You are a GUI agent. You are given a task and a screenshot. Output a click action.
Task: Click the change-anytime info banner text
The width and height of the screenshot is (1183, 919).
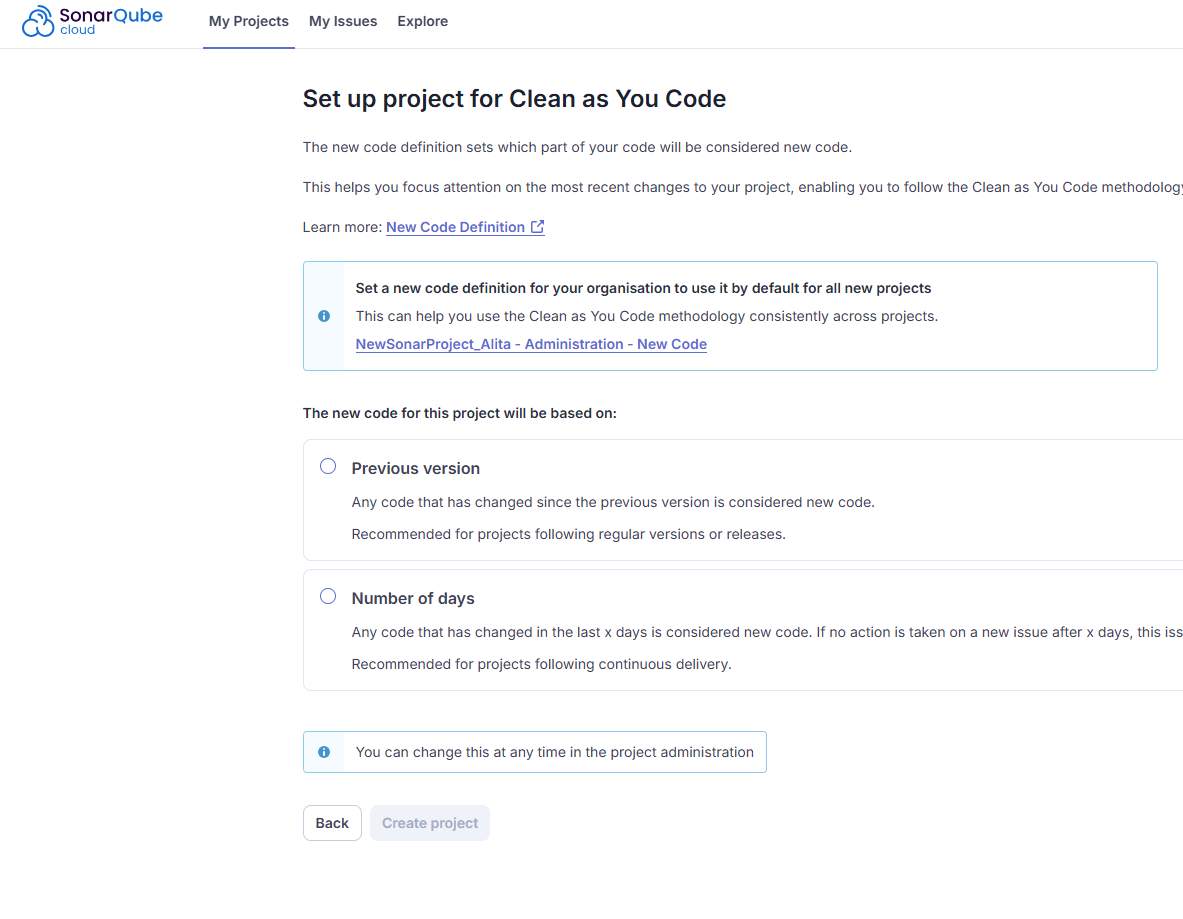[555, 752]
